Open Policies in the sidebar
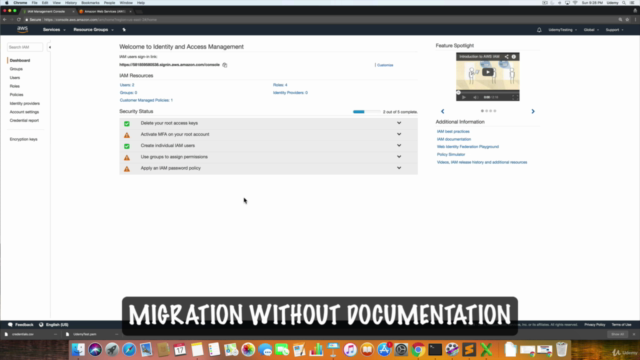 pos(16,95)
